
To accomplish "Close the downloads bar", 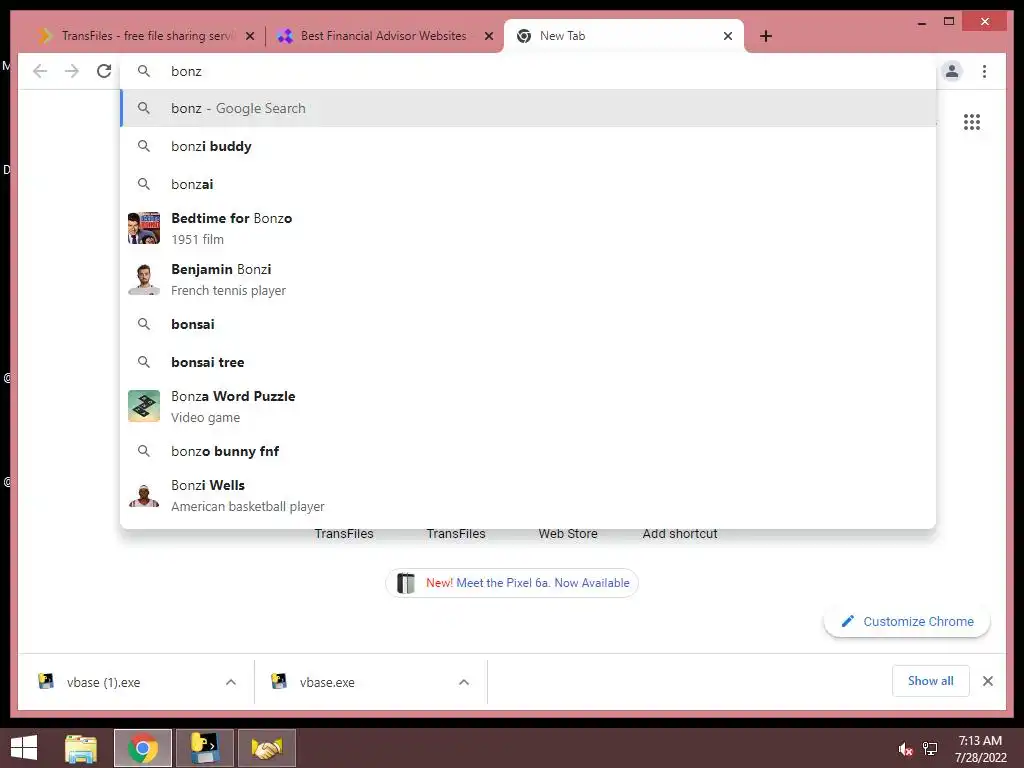I will tap(988, 681).
